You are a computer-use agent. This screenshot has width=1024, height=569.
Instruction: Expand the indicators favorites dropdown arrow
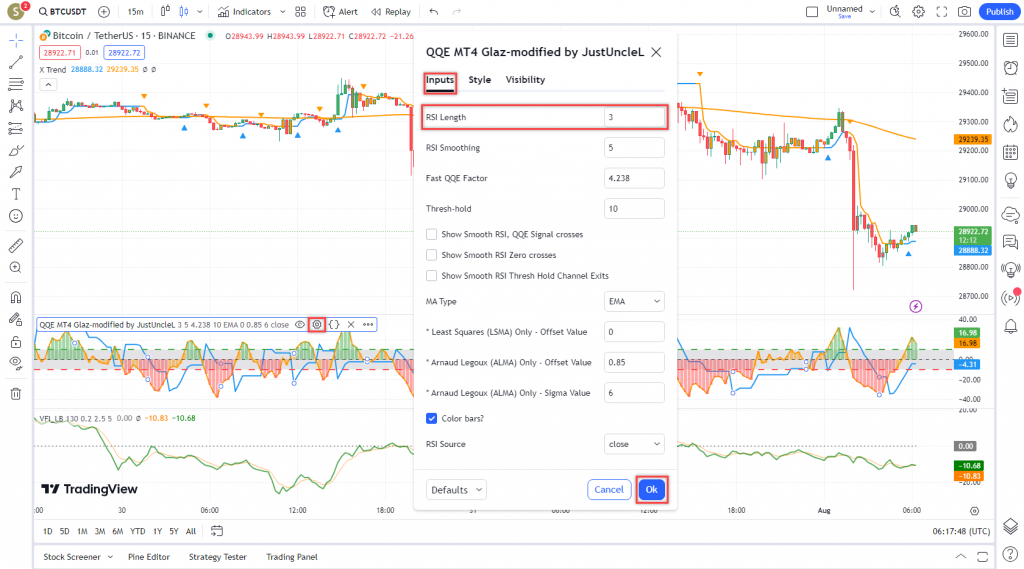pos(282,12)
